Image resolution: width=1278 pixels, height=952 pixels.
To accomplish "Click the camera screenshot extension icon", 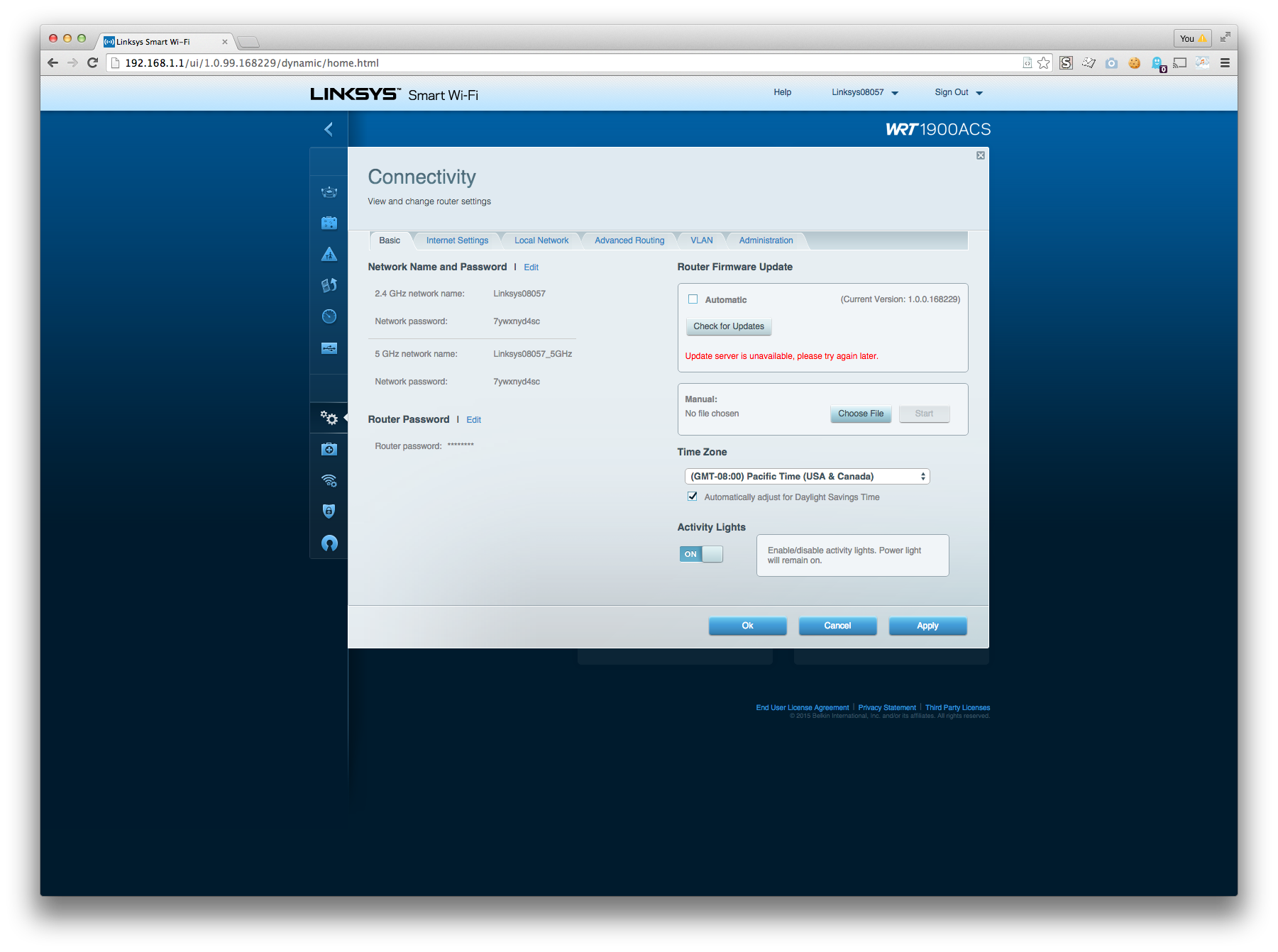I will click(x=1111, y=63).
